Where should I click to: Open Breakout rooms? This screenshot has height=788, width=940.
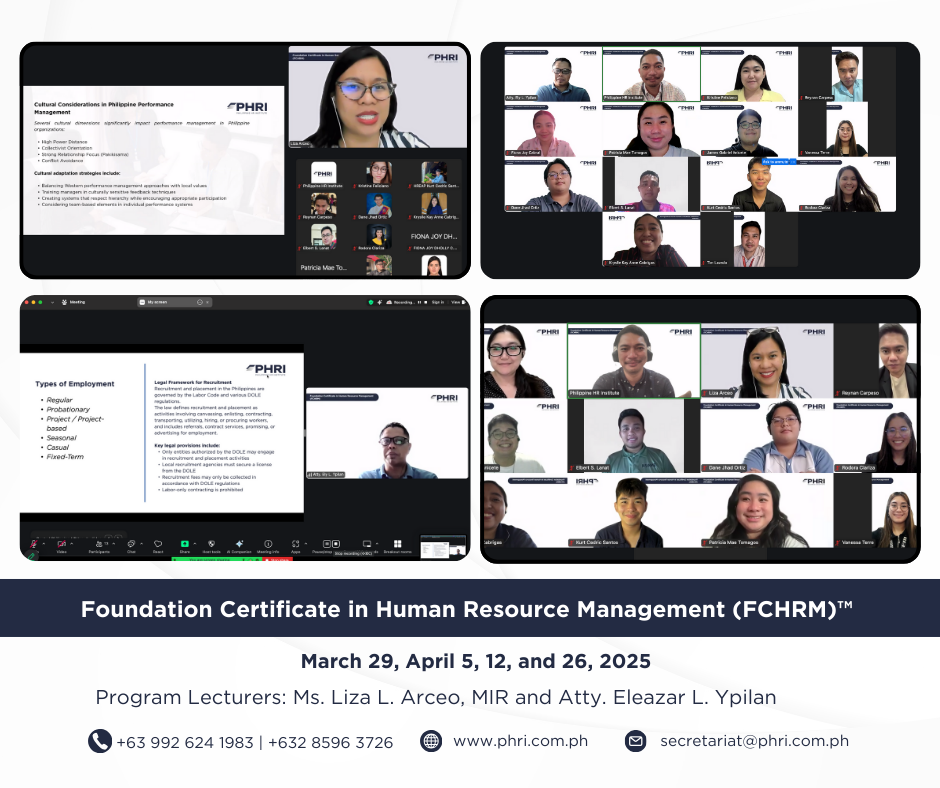pyautogui.click(x=397, y=544)
